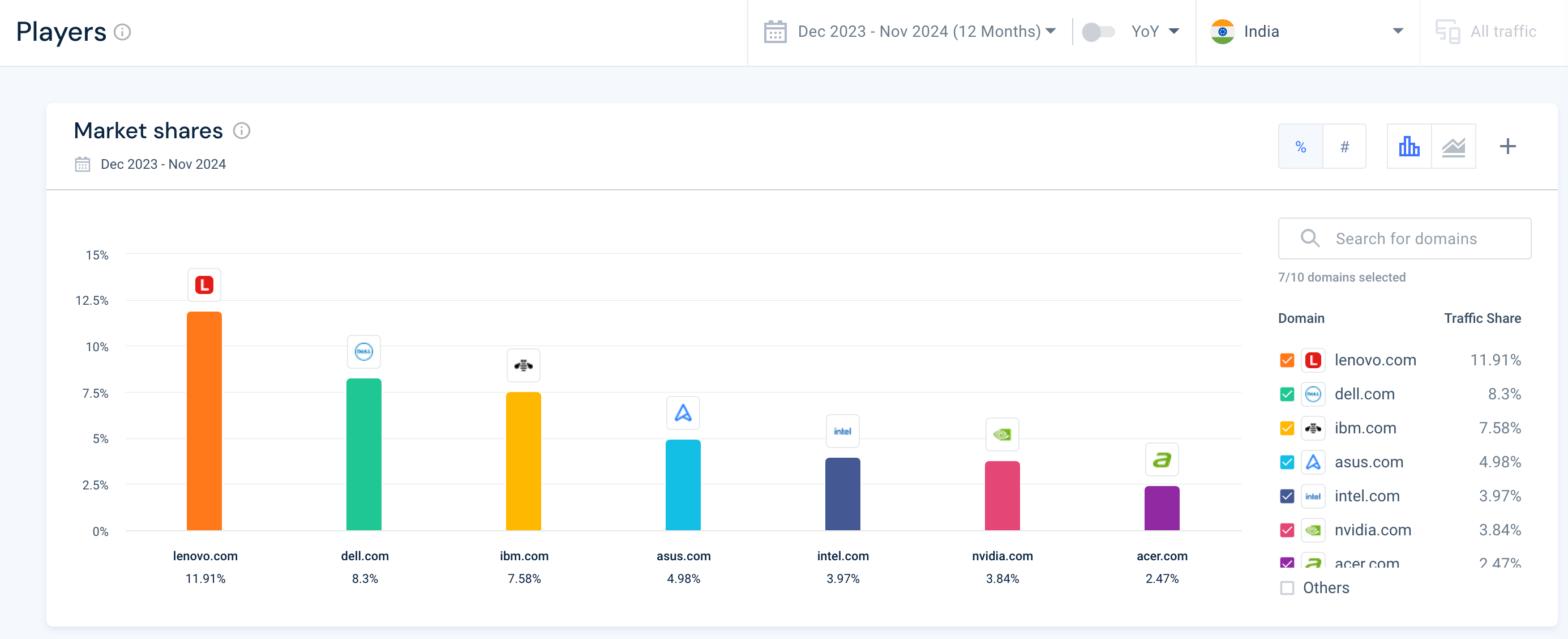Uncheck the lenovo.com domain checkbox
The height and width of the screenshot is (639, 1568).
click(x=1287, y=360)
